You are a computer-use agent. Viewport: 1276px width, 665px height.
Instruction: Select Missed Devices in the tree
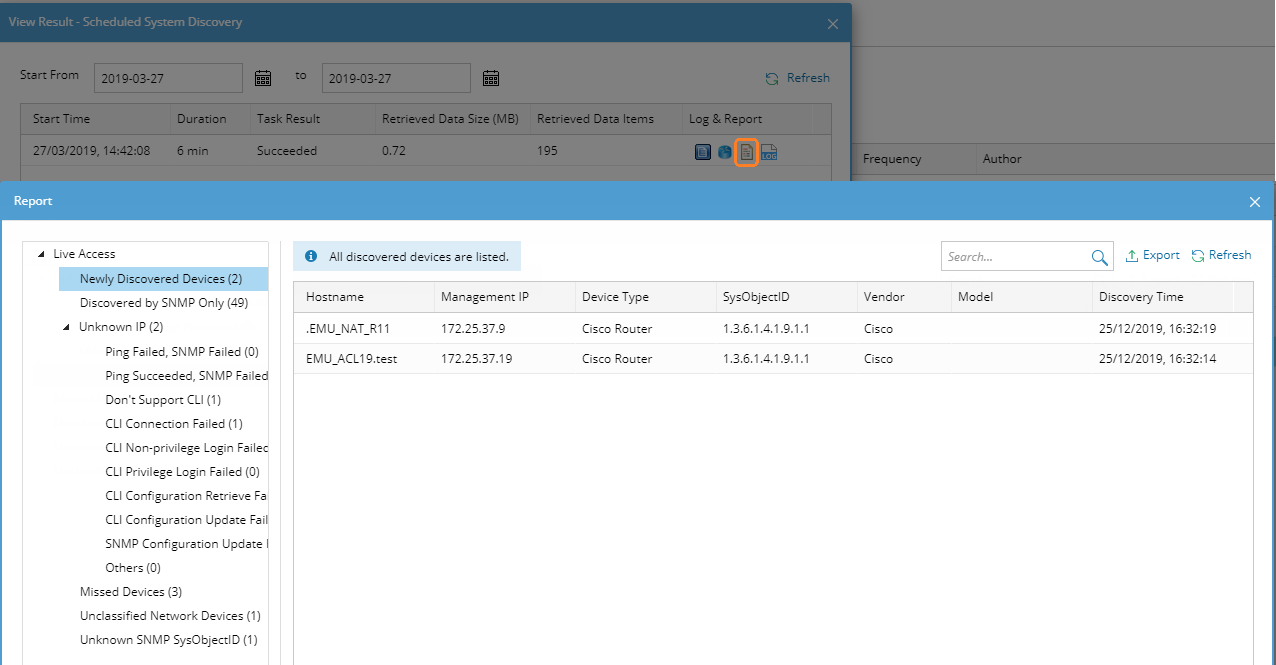131,592
